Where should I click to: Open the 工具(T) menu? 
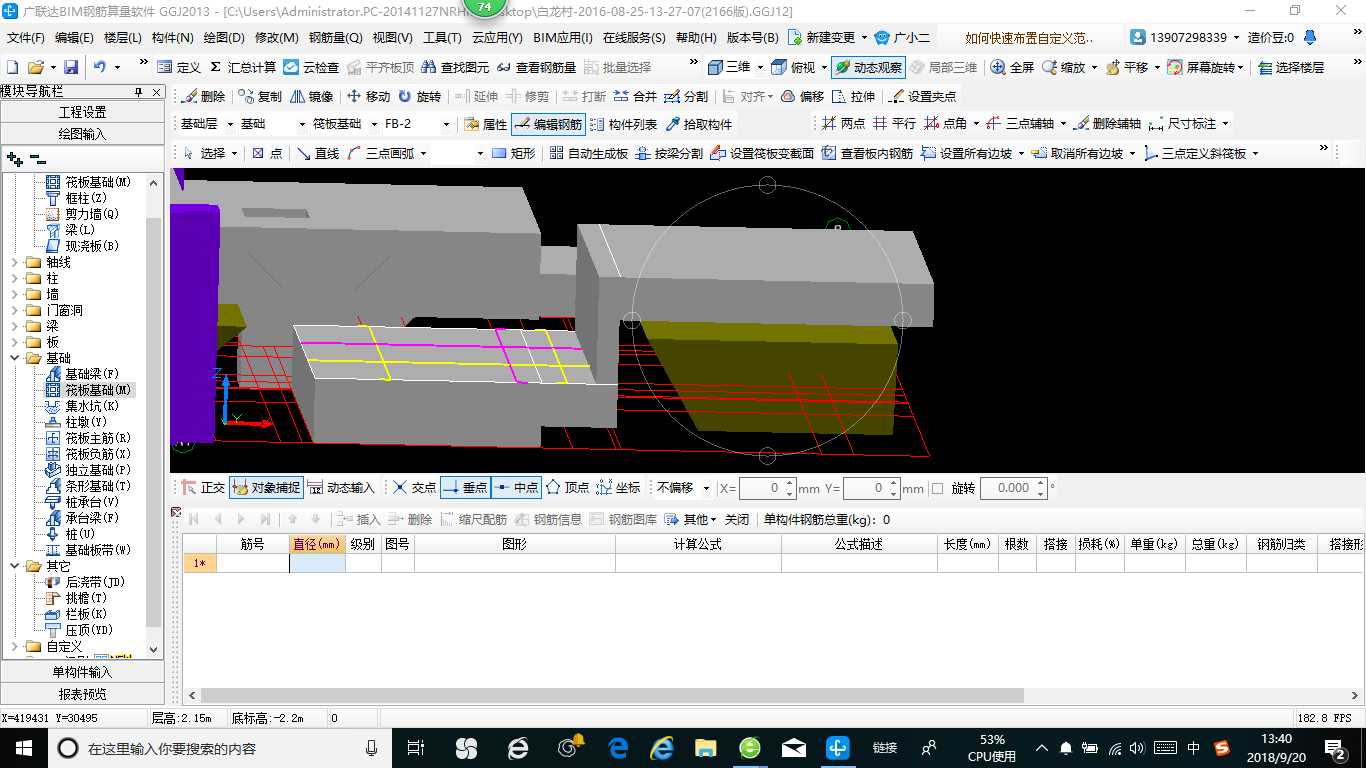tap(442, 38)
